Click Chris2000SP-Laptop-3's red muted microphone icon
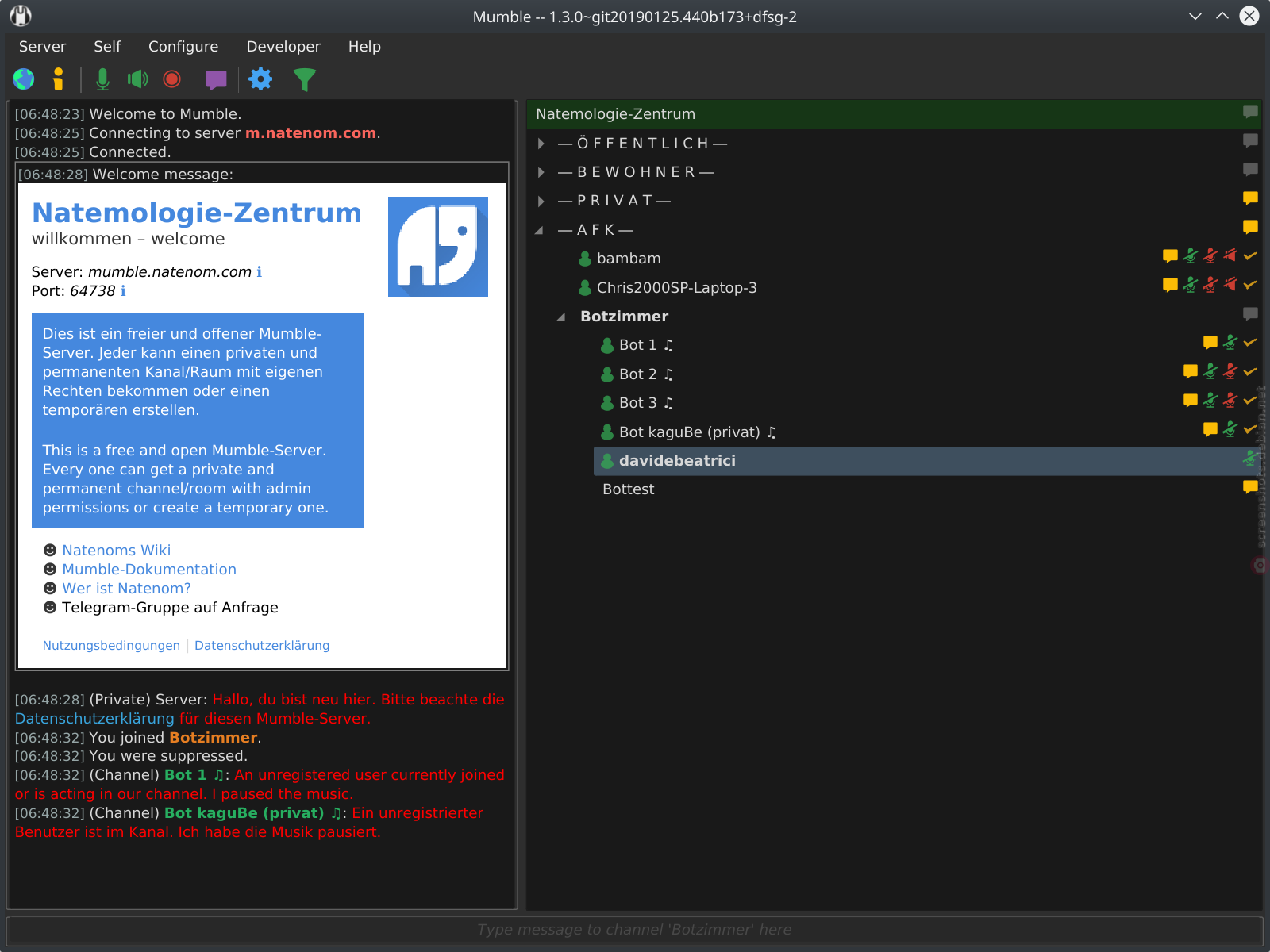This screenshot has width=1270, height=952. [1210, 284]
